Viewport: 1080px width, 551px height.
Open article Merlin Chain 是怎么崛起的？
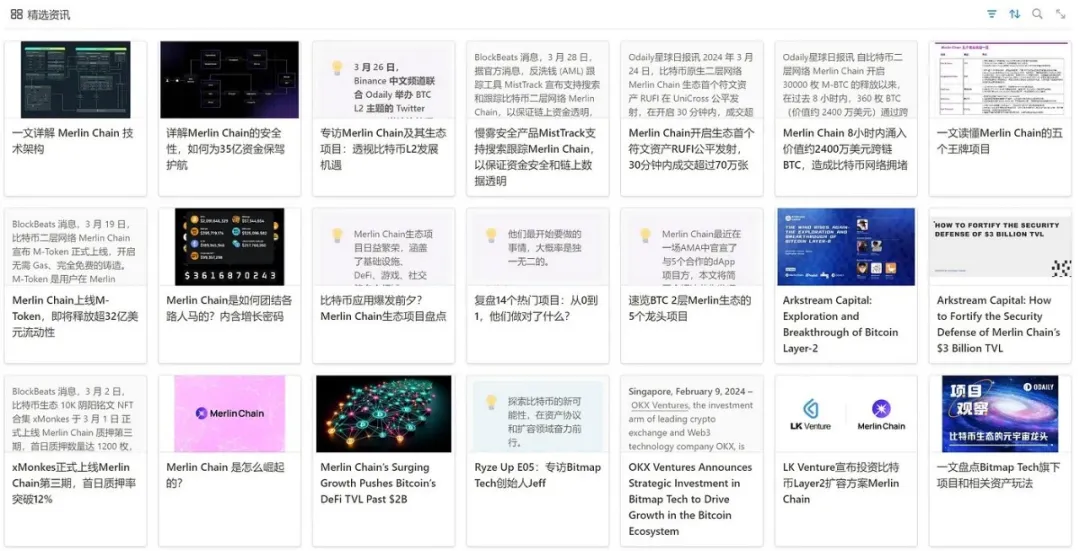225,475
